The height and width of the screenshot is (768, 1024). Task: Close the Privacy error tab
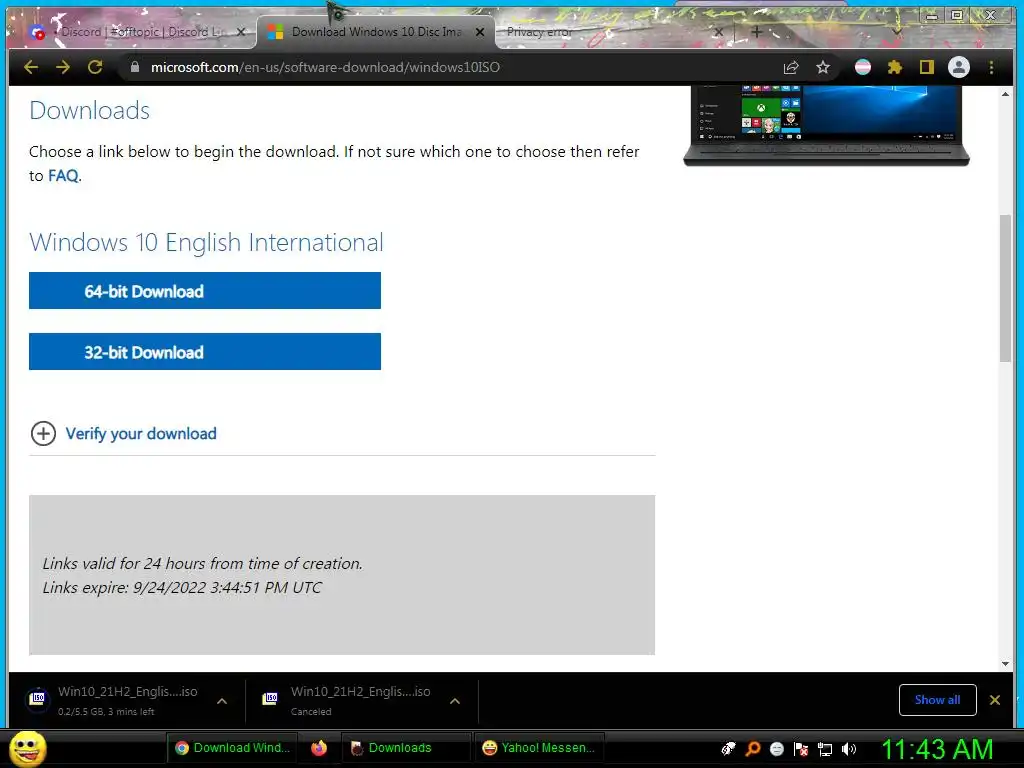click(719, 31)
